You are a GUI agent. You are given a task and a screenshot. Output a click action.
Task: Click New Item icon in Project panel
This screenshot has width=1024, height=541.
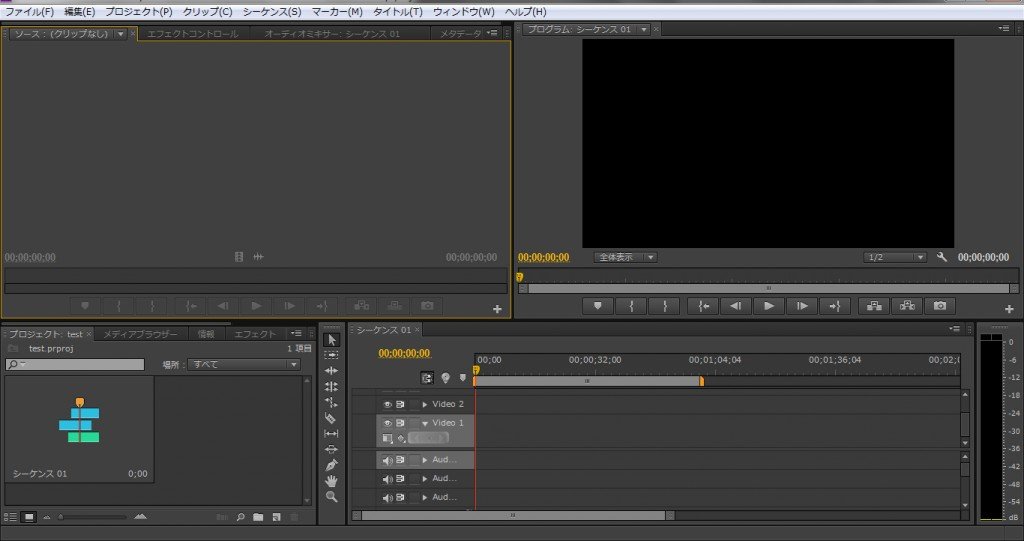coord(277,517)
